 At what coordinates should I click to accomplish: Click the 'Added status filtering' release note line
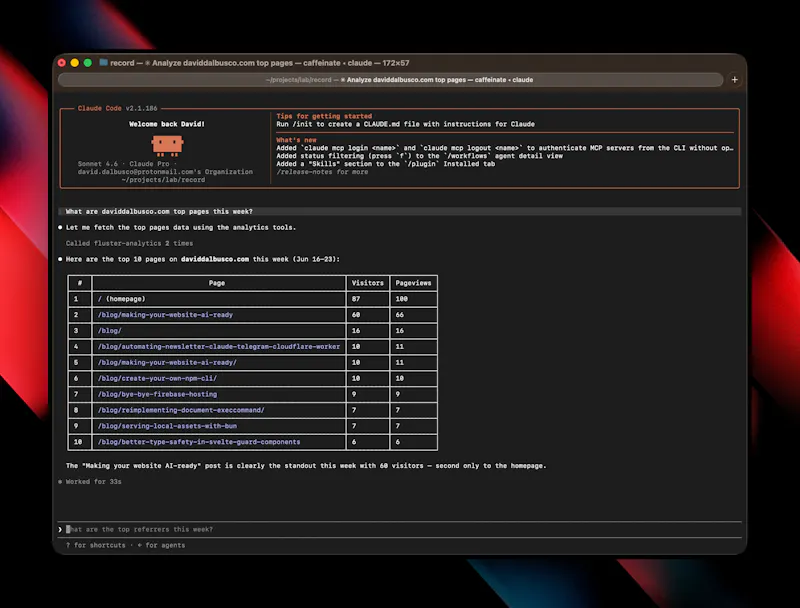(419, 156)
